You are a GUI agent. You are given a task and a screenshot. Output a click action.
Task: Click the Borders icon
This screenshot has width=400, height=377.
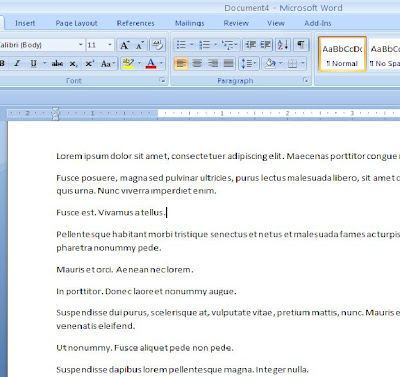[292, 63]
